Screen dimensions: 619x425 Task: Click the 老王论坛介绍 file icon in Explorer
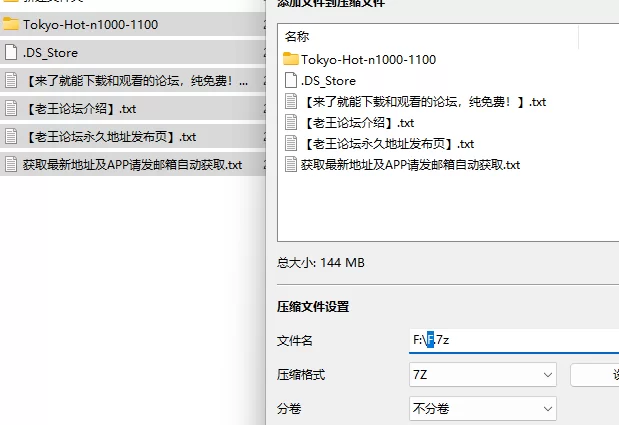click(11, 109)
